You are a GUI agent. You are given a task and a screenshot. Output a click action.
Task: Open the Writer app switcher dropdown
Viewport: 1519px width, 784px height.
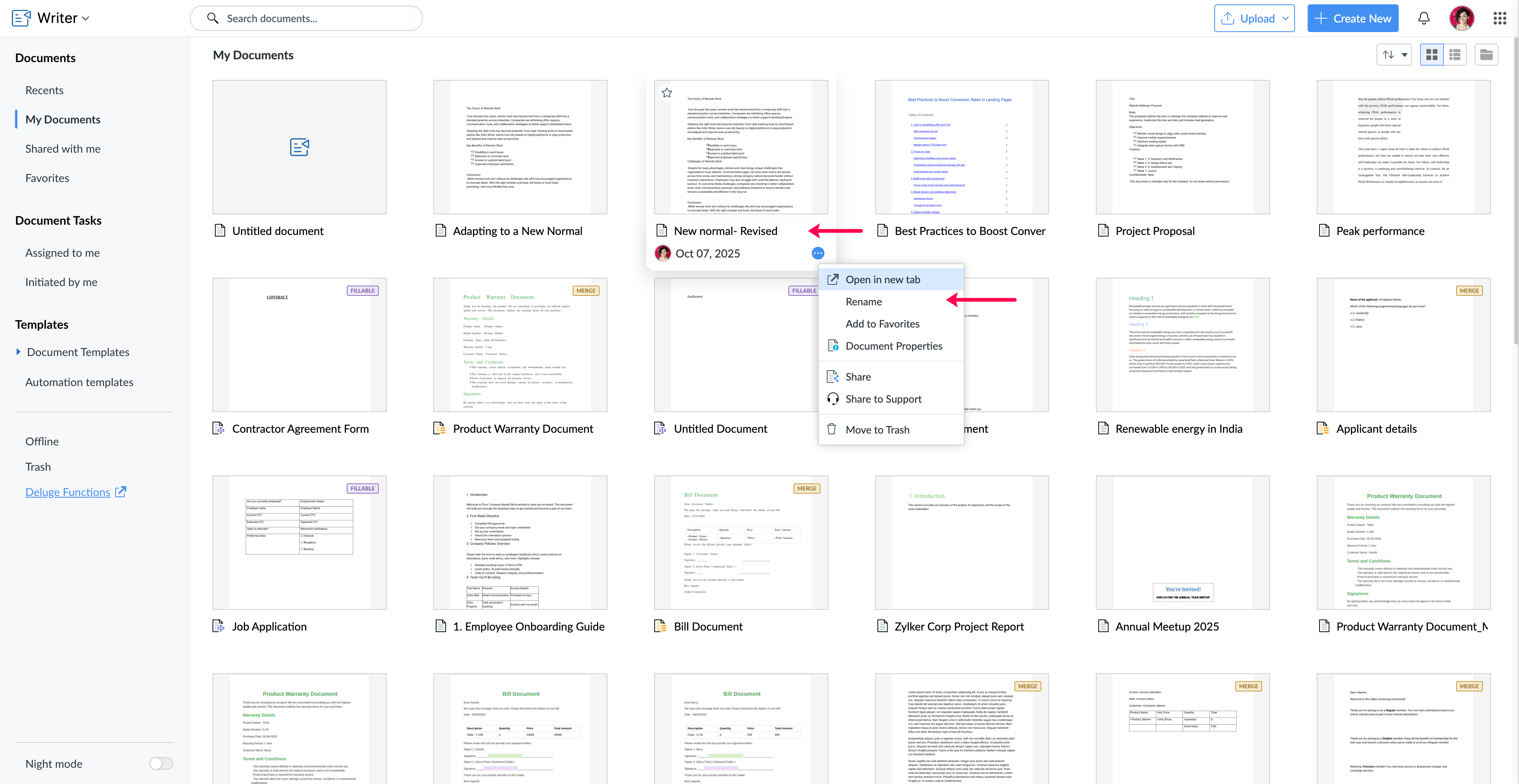86,18
